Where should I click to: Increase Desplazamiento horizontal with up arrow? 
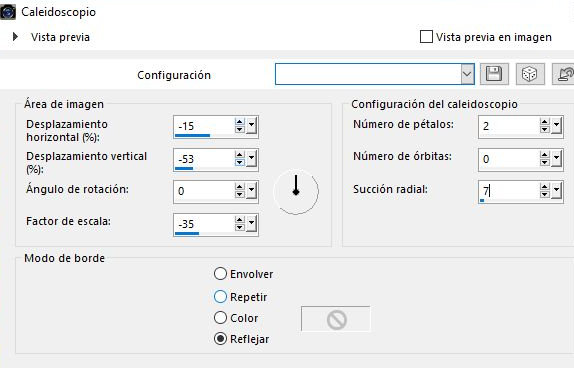click(239, 122)
